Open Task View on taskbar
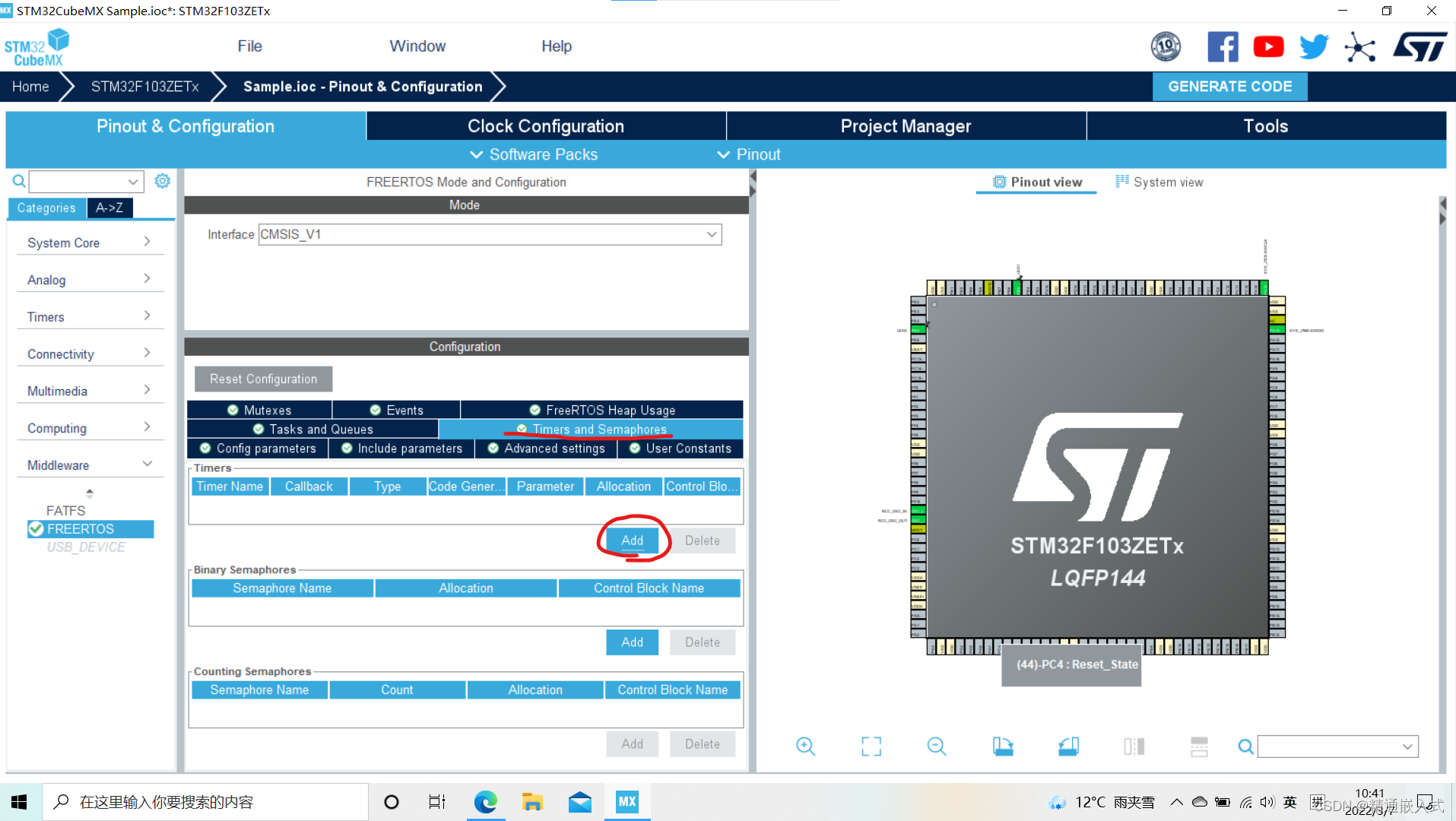This screenshot has height=821, width=1456. [x=437, y=802]
